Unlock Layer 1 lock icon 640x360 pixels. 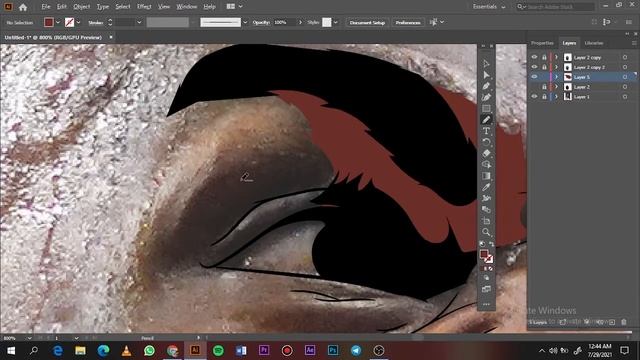[x=544, y=96]
